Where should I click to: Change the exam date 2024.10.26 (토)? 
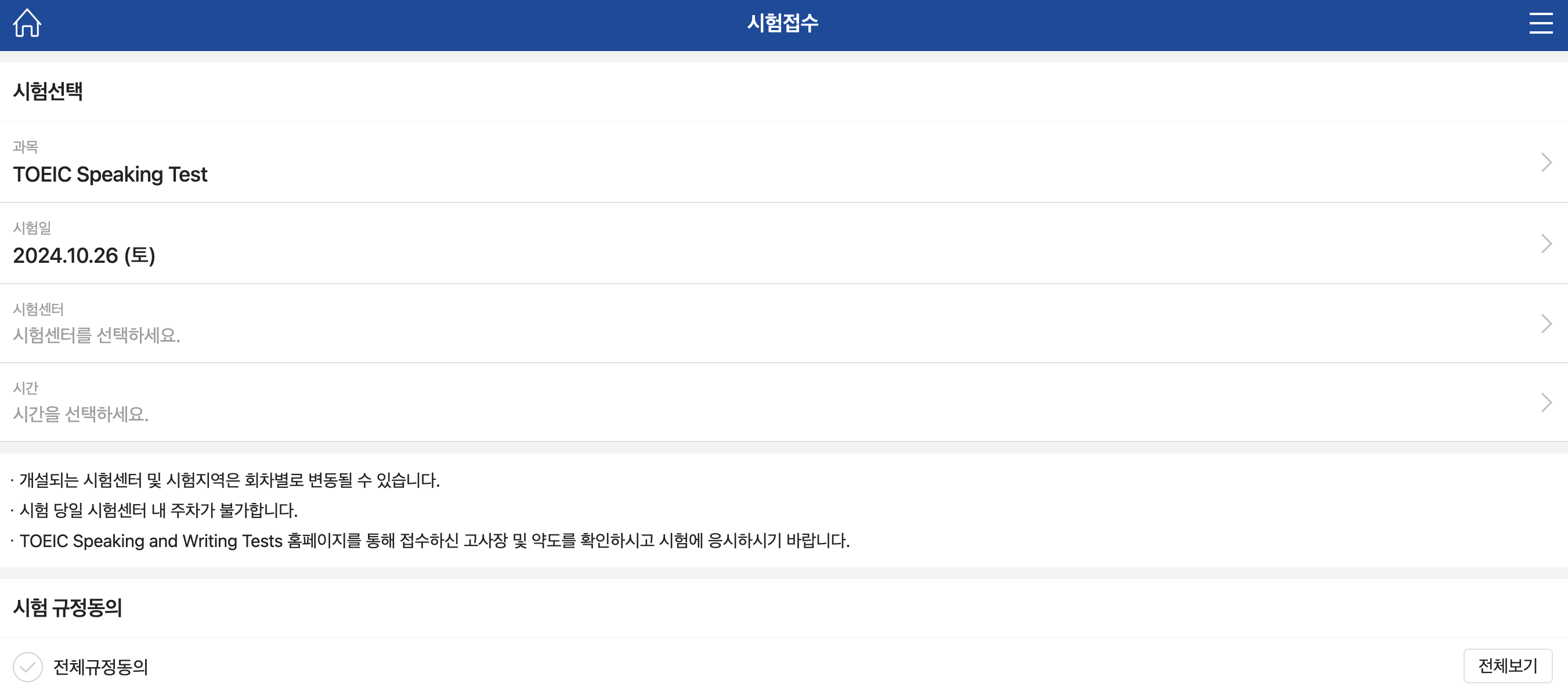pyautogui.click(x=85, y=256)
